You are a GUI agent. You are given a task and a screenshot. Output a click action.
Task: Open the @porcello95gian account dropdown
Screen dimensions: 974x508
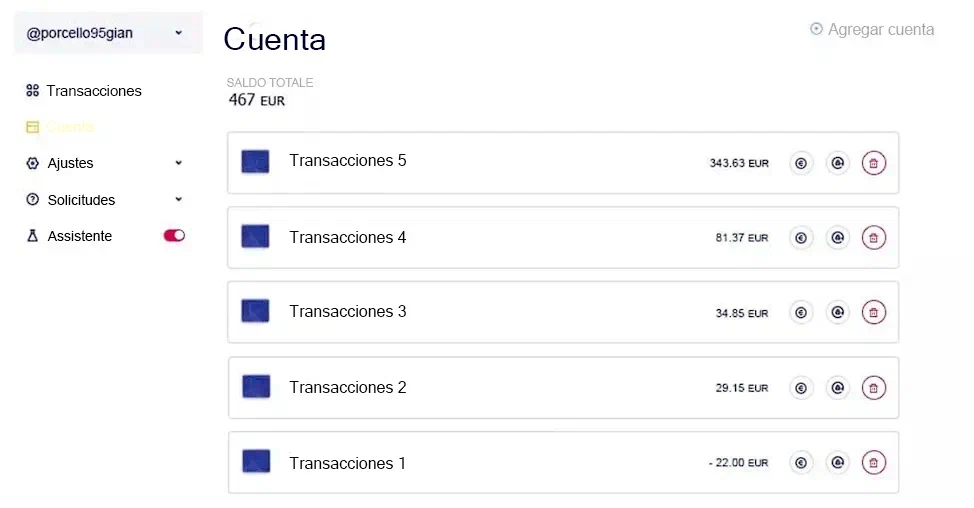pos(108,33)
